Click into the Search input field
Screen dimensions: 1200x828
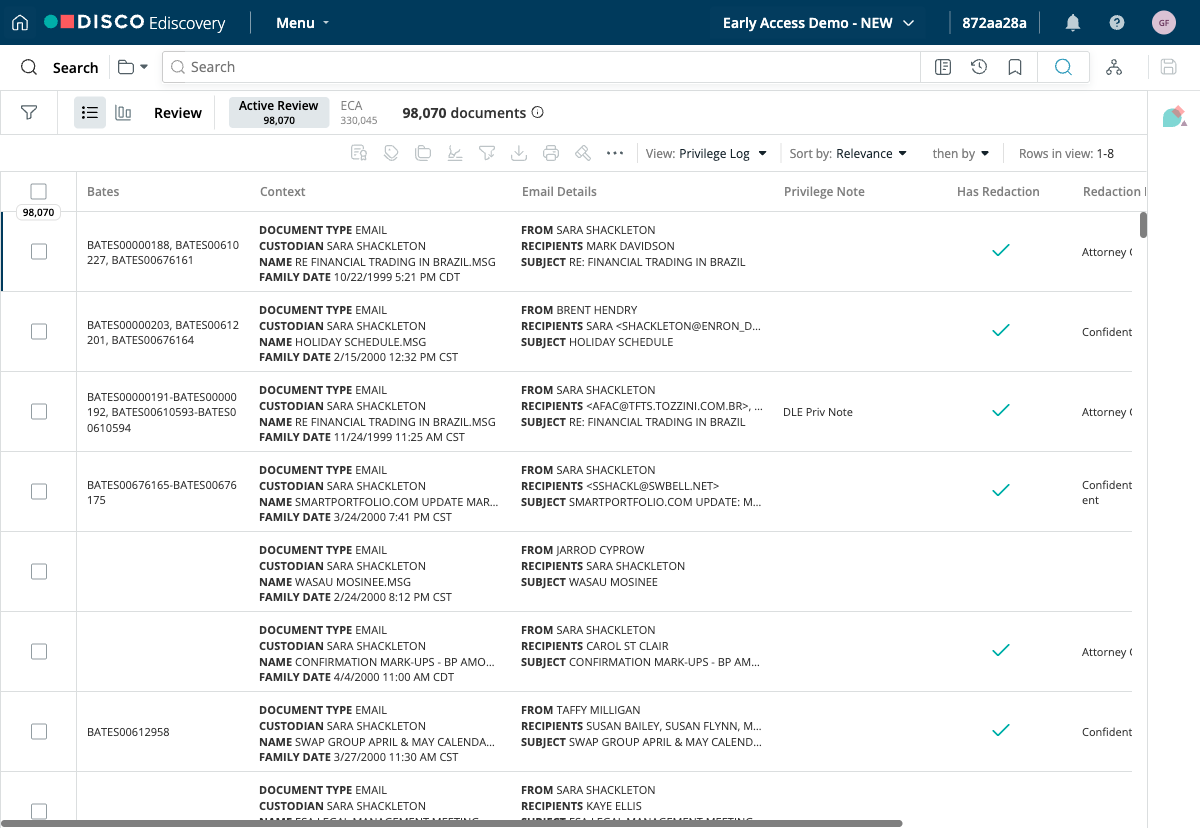click(x=540, y=67)
